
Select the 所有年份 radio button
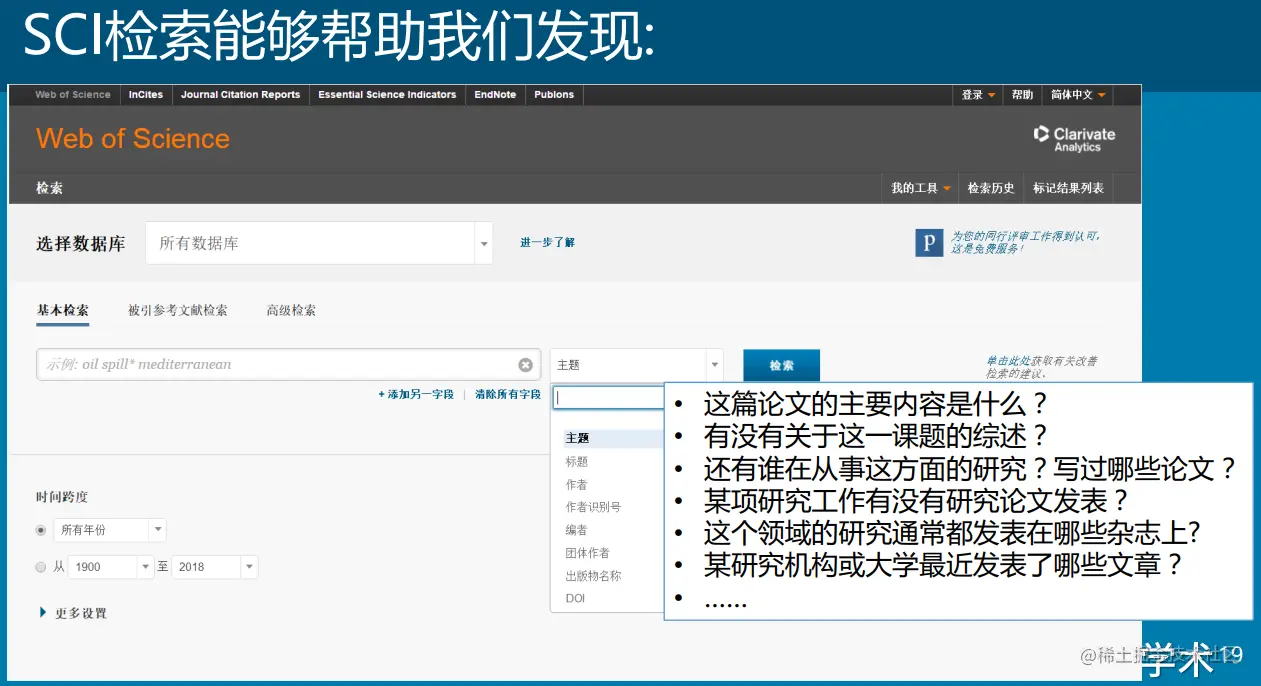tap(41, 530)
